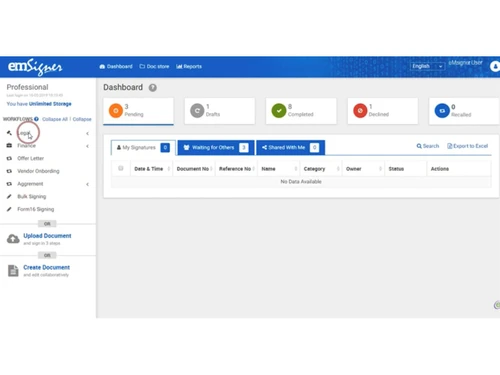
Task: Sort by Reference No column
Action: (236, 169)
